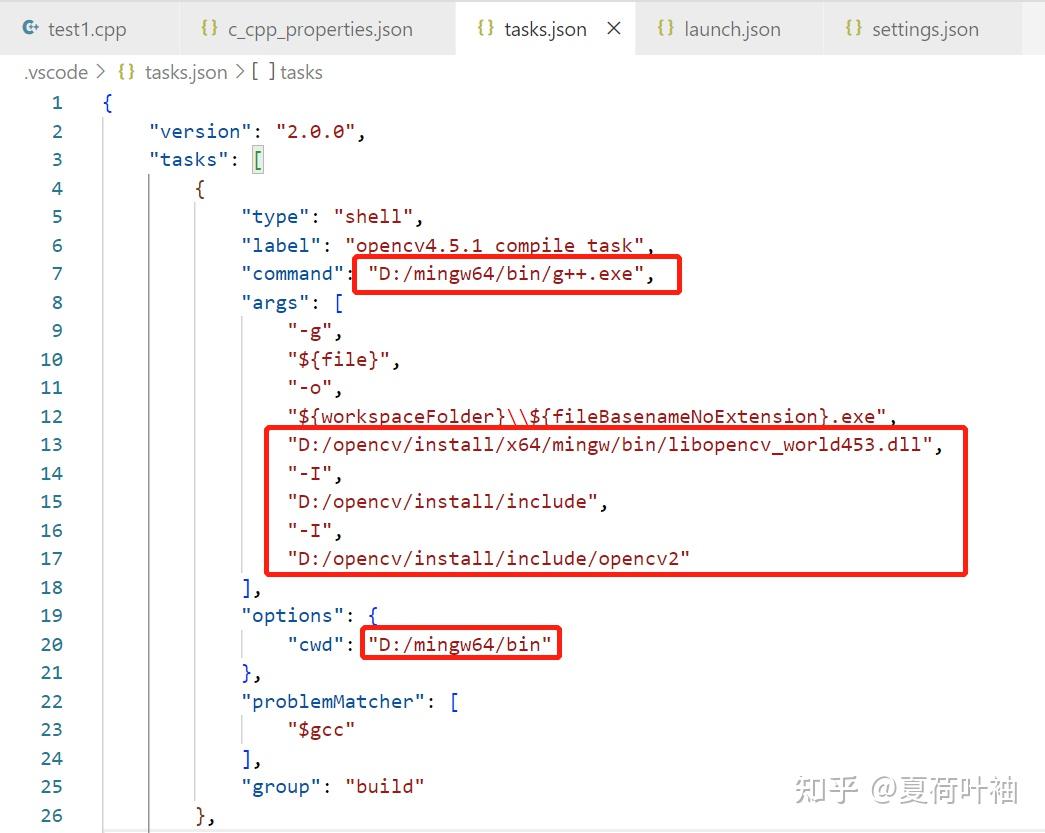1045x833 pixels.
Task: Select line number 13 in the gutter
Action: click(x=51, y=444)
